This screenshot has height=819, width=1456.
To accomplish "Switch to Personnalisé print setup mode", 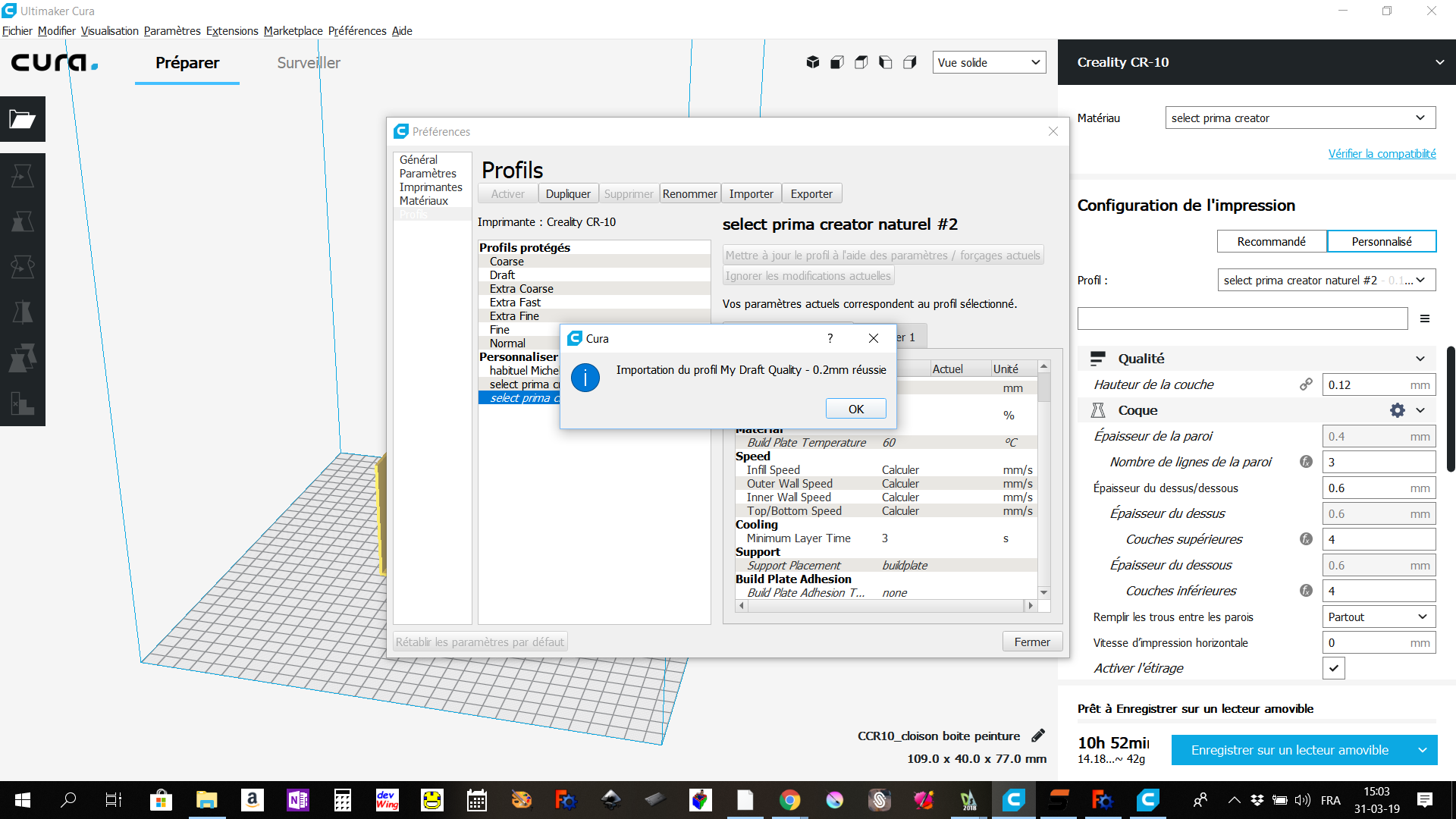I will (x=1382, y=241).
